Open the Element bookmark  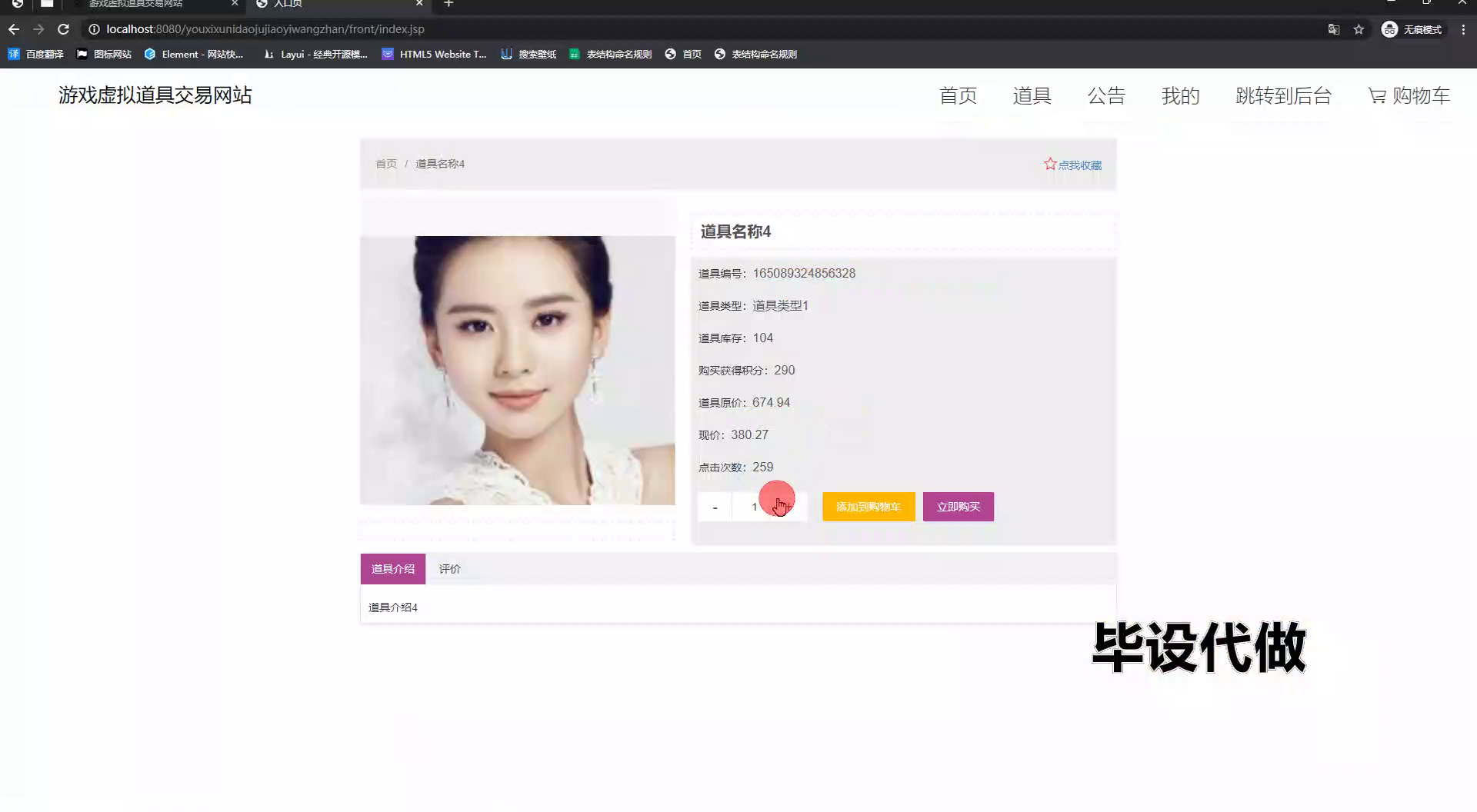(x=194, y=54)
